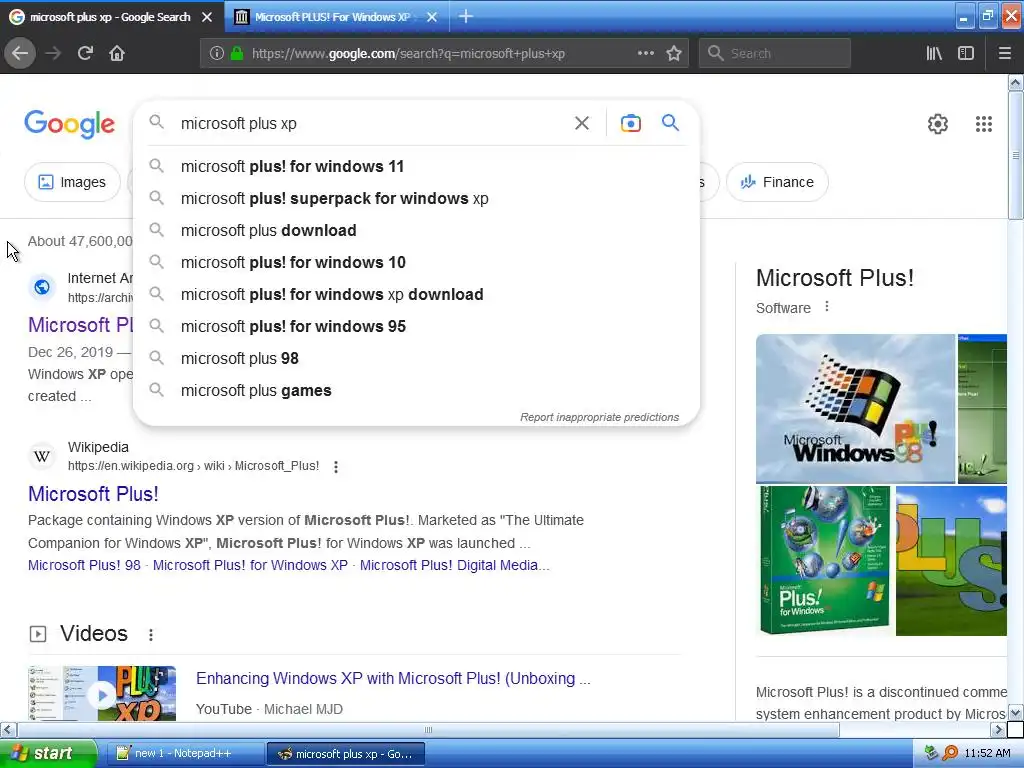Click inside the Google search text field

pos(372,123)
